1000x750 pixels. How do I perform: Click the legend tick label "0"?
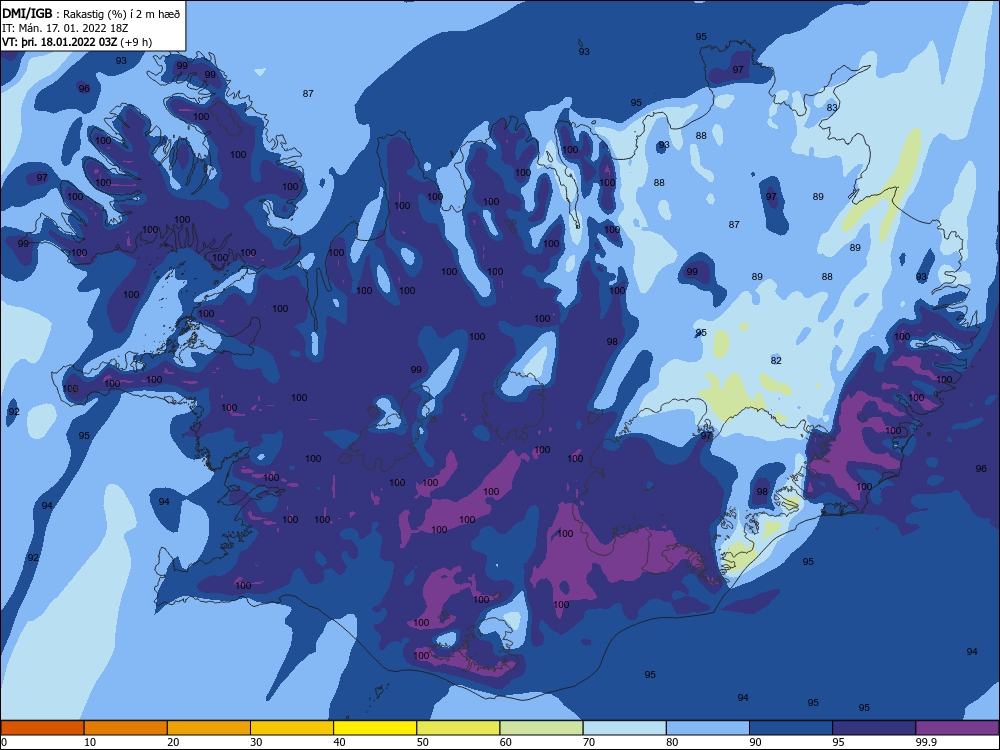click(4, 742)
